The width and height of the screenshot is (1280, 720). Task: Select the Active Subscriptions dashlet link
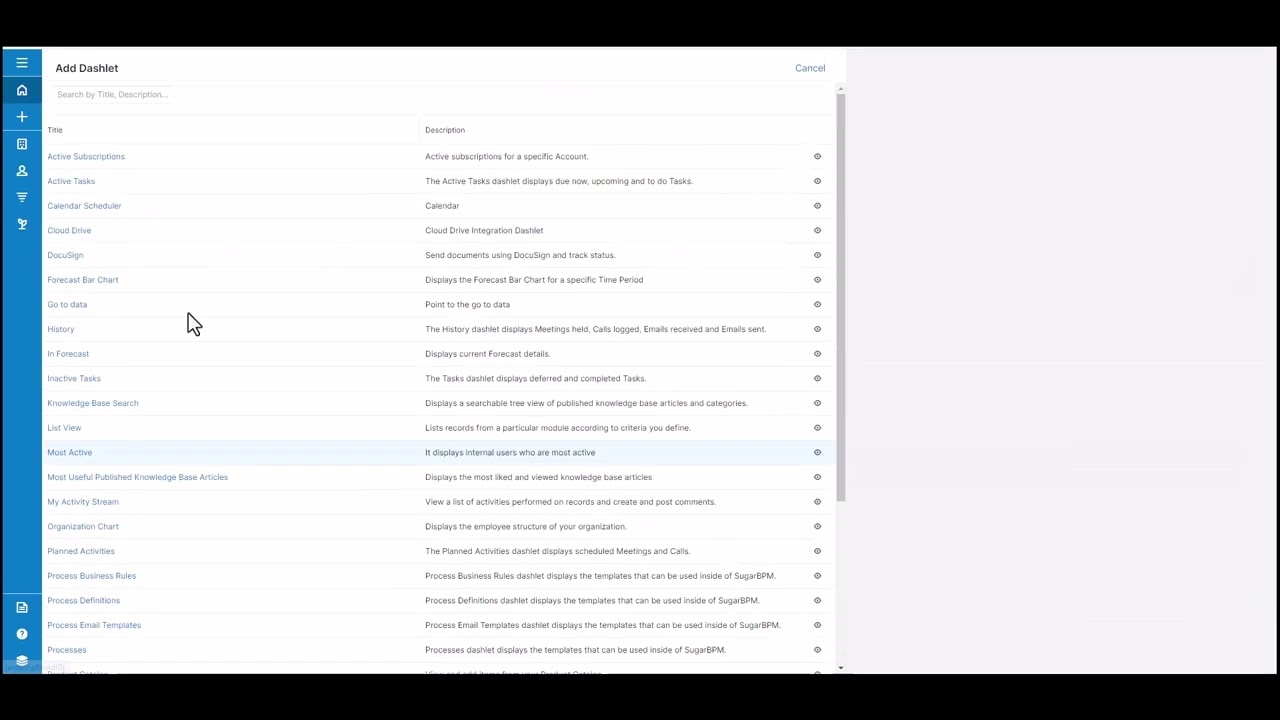[x=86, y=156]
